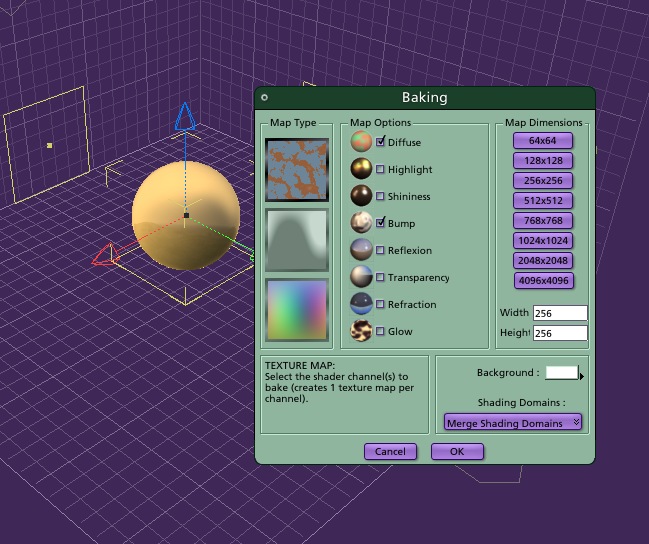The image size is (649, 544).
Task: Click the Diffuse channel sphere icon
Action: coord(361,142)
